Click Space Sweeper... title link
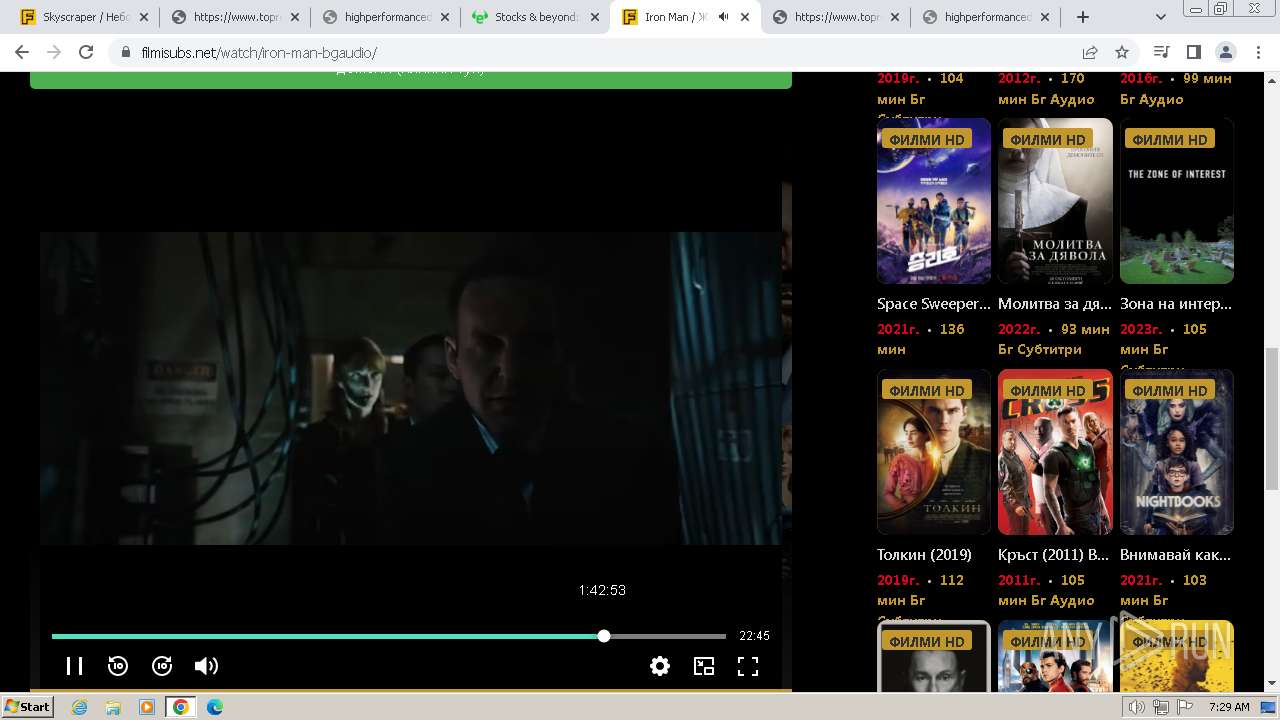The width and height of the screenshot is (1280, 720). (934, 304)
